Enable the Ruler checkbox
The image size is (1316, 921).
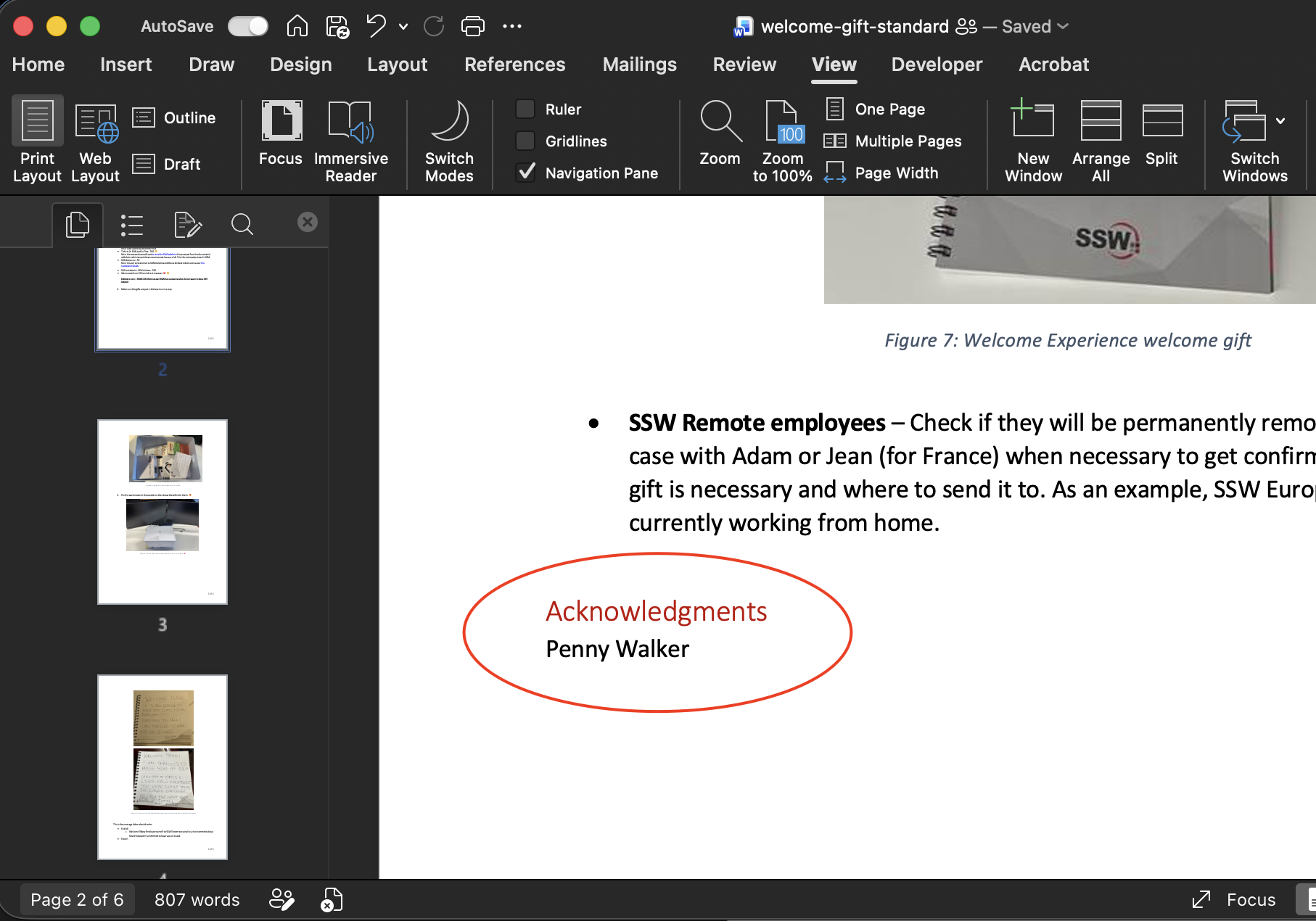525,109
